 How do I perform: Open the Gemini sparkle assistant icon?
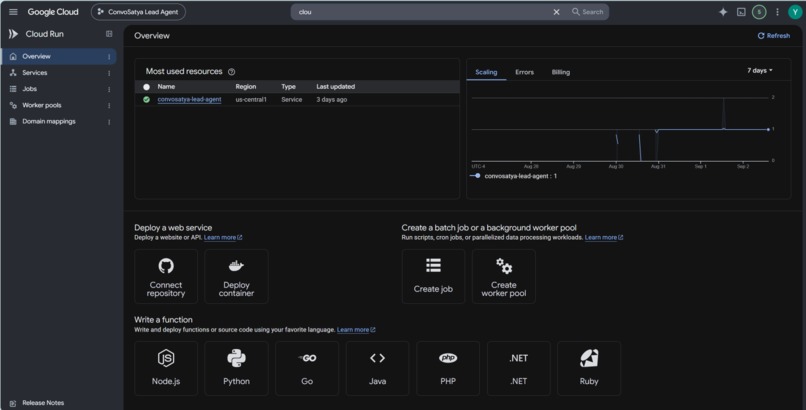tap(723, 12)
